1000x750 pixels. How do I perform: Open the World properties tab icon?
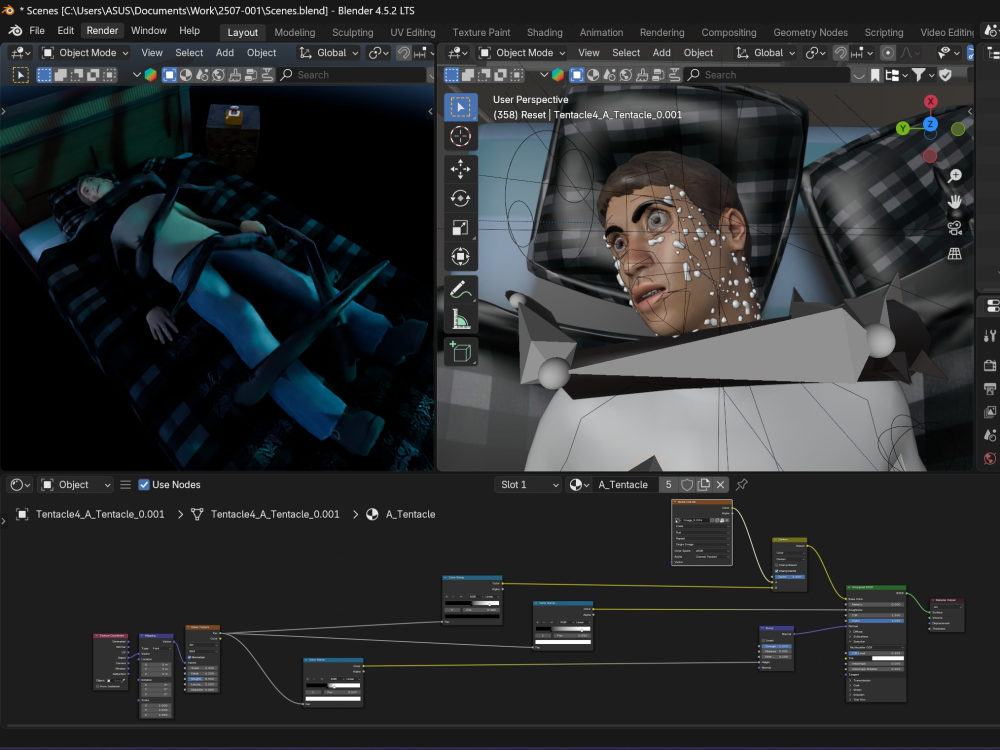tap(990, 459)
